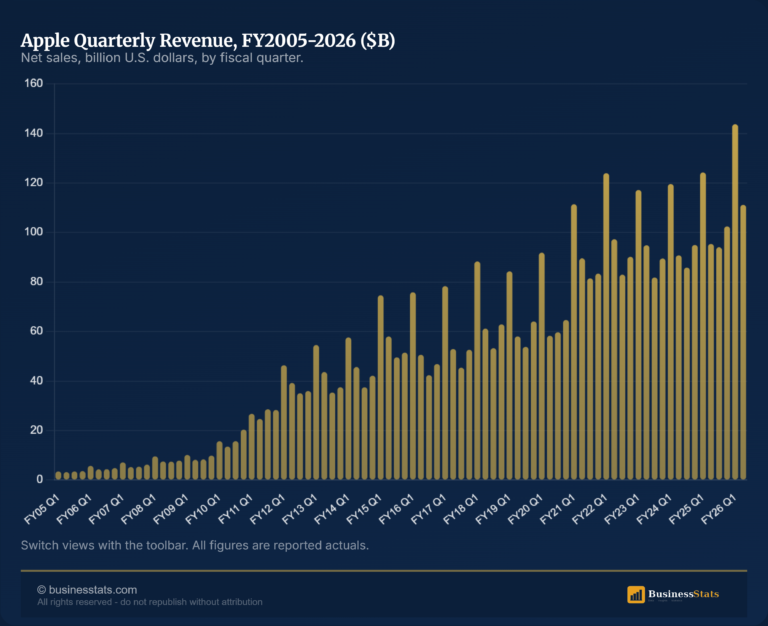Select the final rightmost bar in the chart
This screenshot has height=626, width=768.
(743, 342)
